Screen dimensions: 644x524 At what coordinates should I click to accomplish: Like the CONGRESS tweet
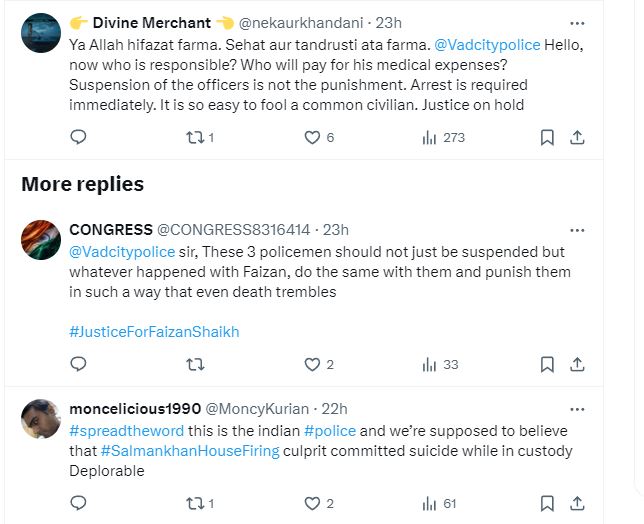coord(312,364)
